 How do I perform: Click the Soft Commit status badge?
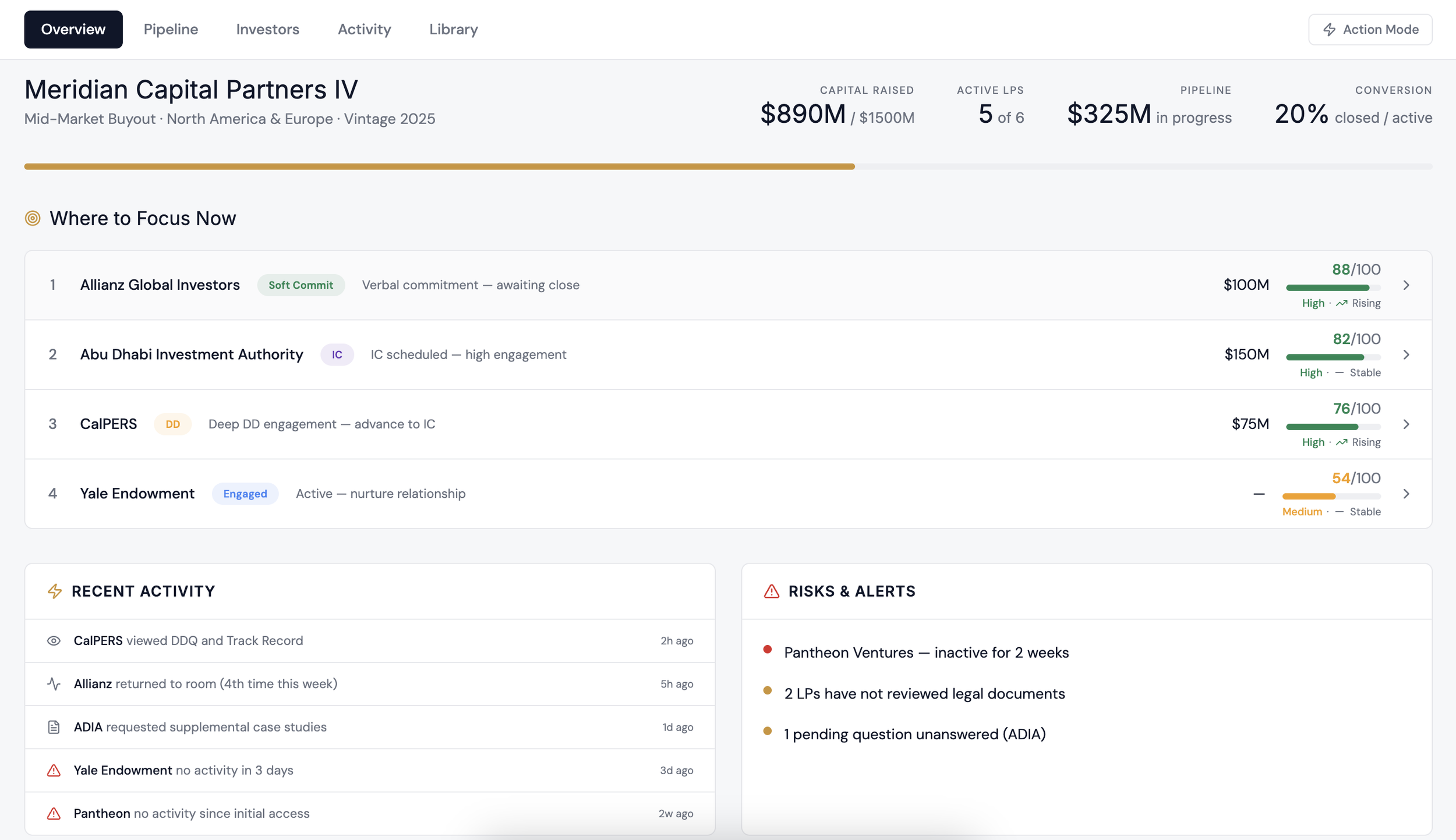pyautogui.click(x=301, y=285)
